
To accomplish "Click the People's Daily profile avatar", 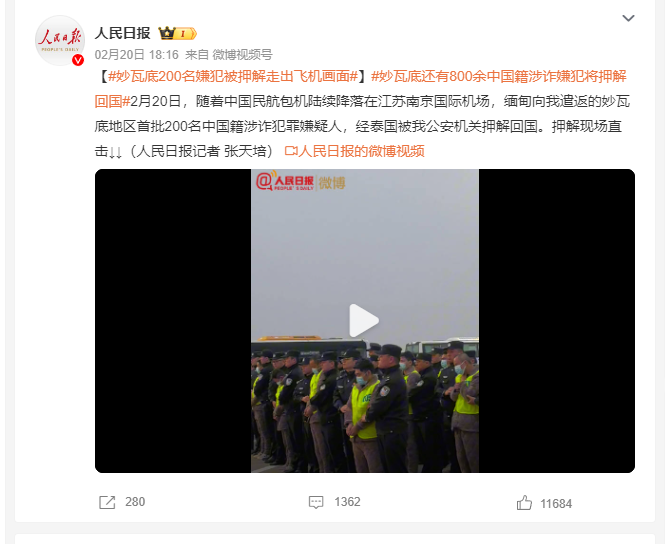I will point(60,41).
